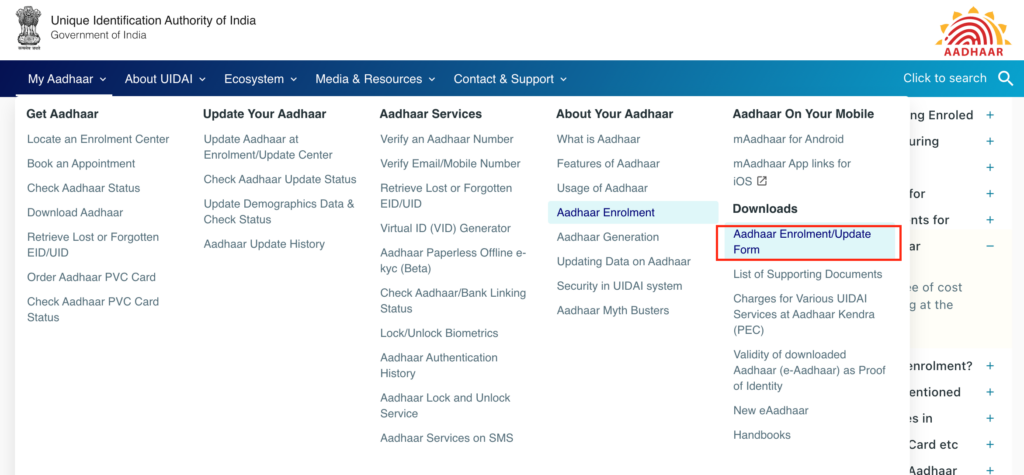Open the About UIDAI menu

[165, 79]
